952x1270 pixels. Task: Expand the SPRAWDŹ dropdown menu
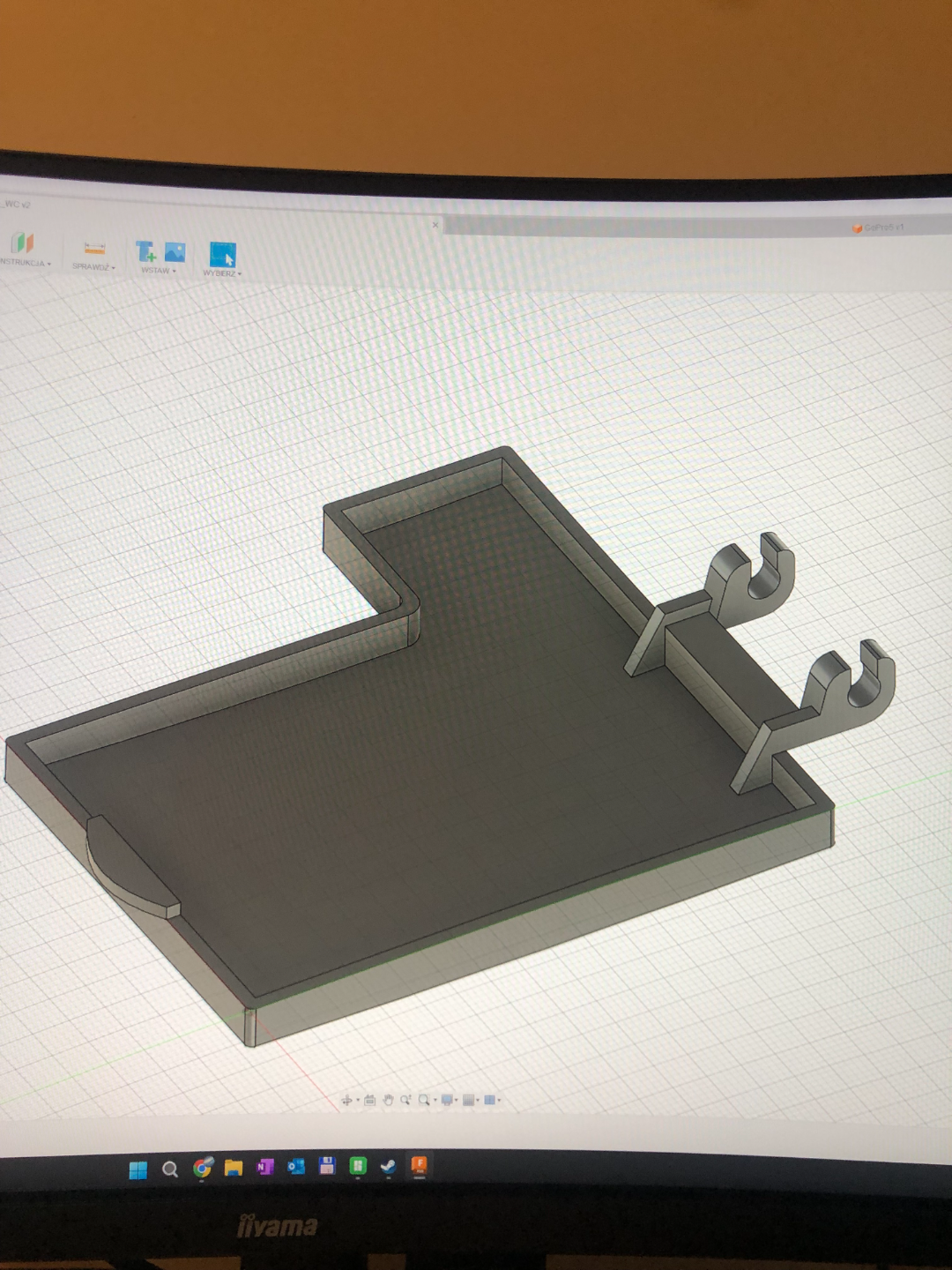coord(93,266)
